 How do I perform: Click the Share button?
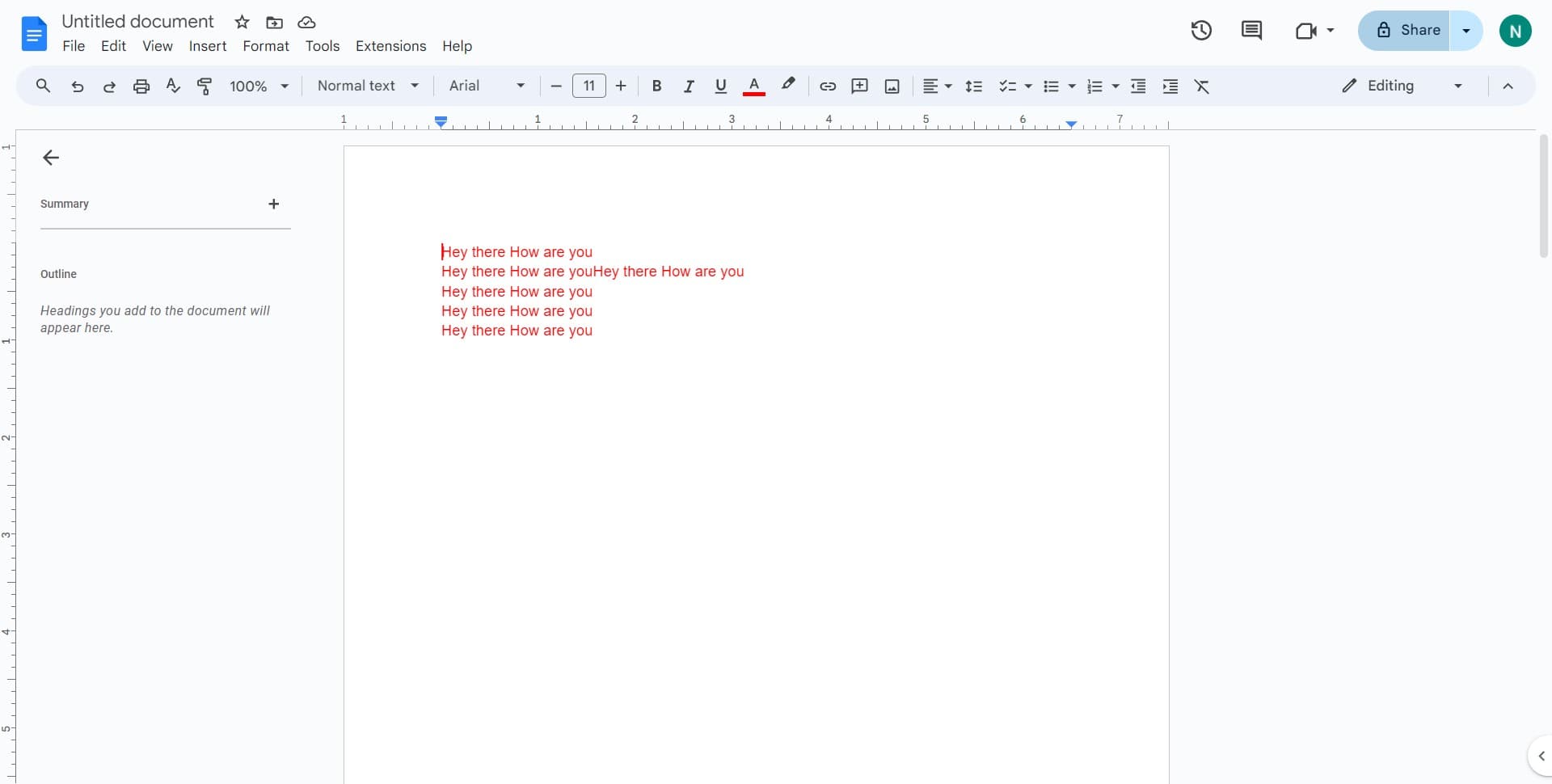pos(1405,31)
